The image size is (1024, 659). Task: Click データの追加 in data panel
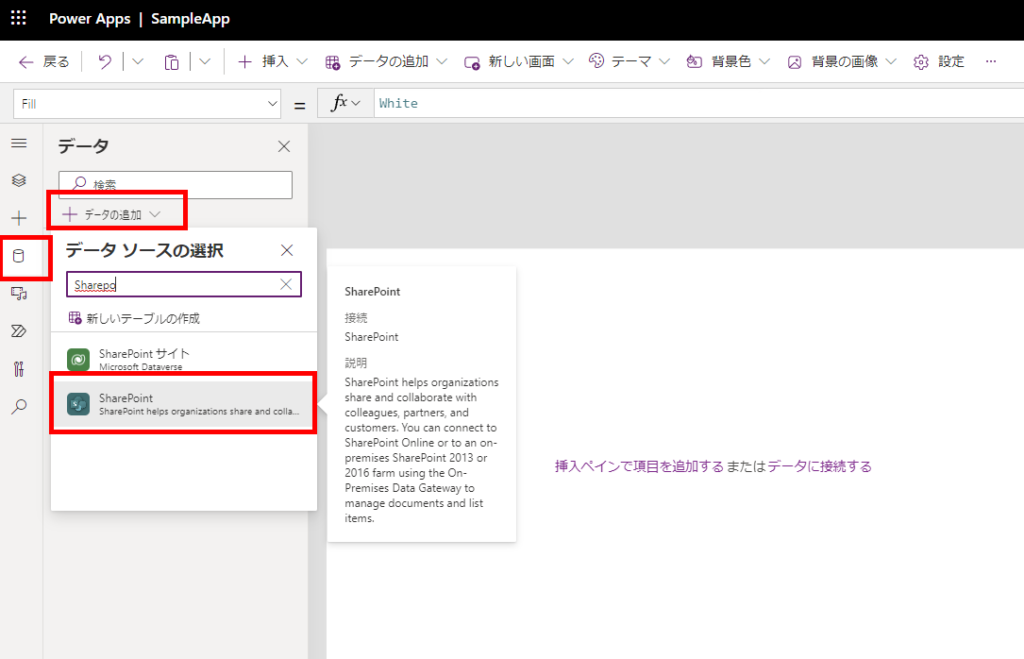[112, 214]
